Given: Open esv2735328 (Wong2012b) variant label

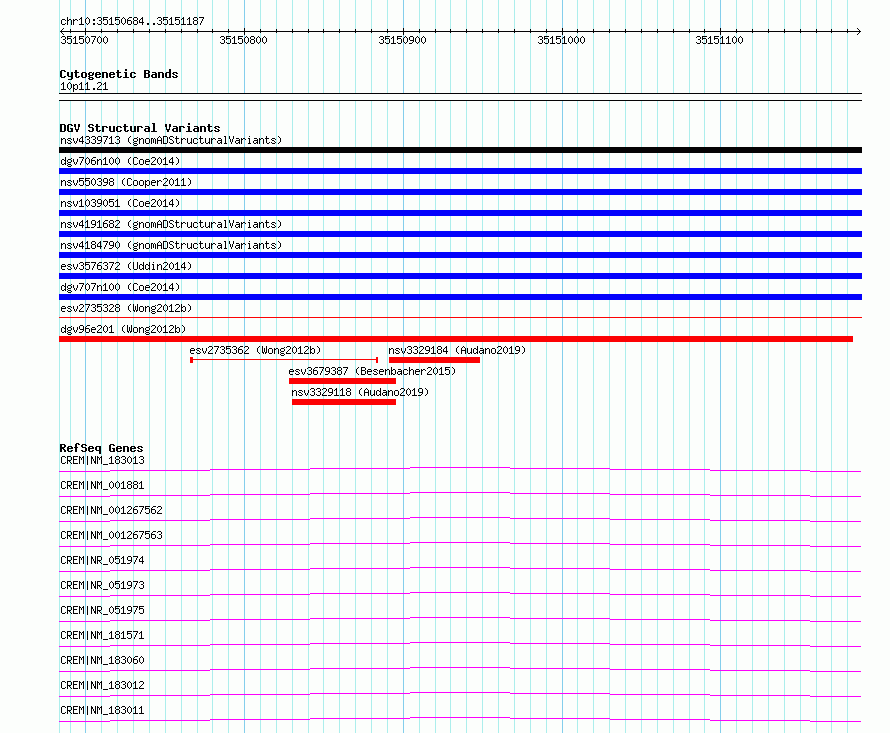Looking at the screenshot, I should 126,308.
